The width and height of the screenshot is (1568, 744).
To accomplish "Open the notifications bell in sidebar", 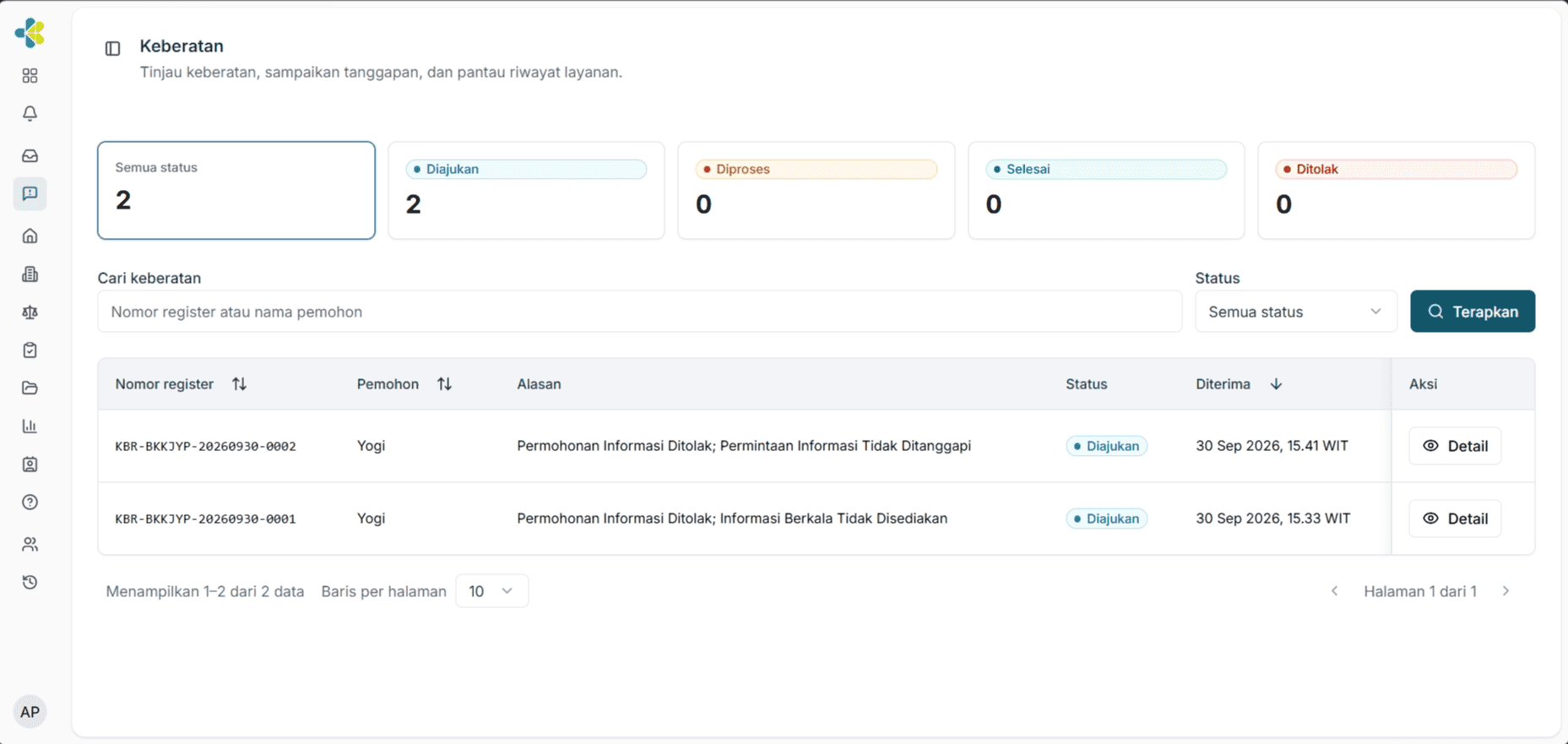I will tap(30, 113).
